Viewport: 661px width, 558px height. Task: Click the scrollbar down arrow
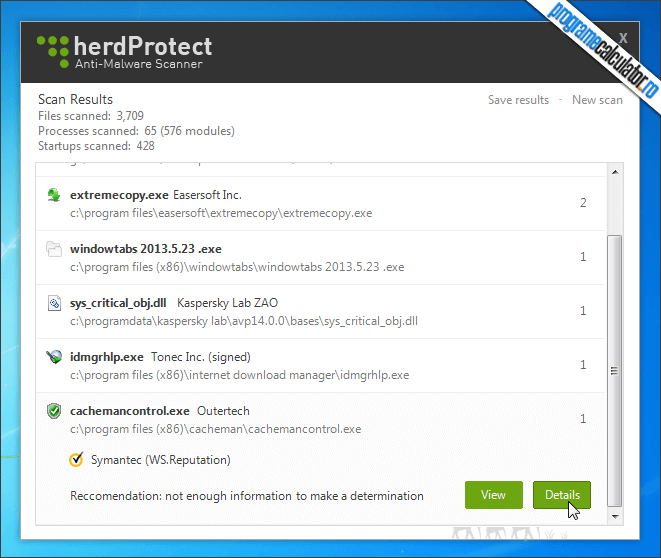pyautogui.click(x=615, y=516)
